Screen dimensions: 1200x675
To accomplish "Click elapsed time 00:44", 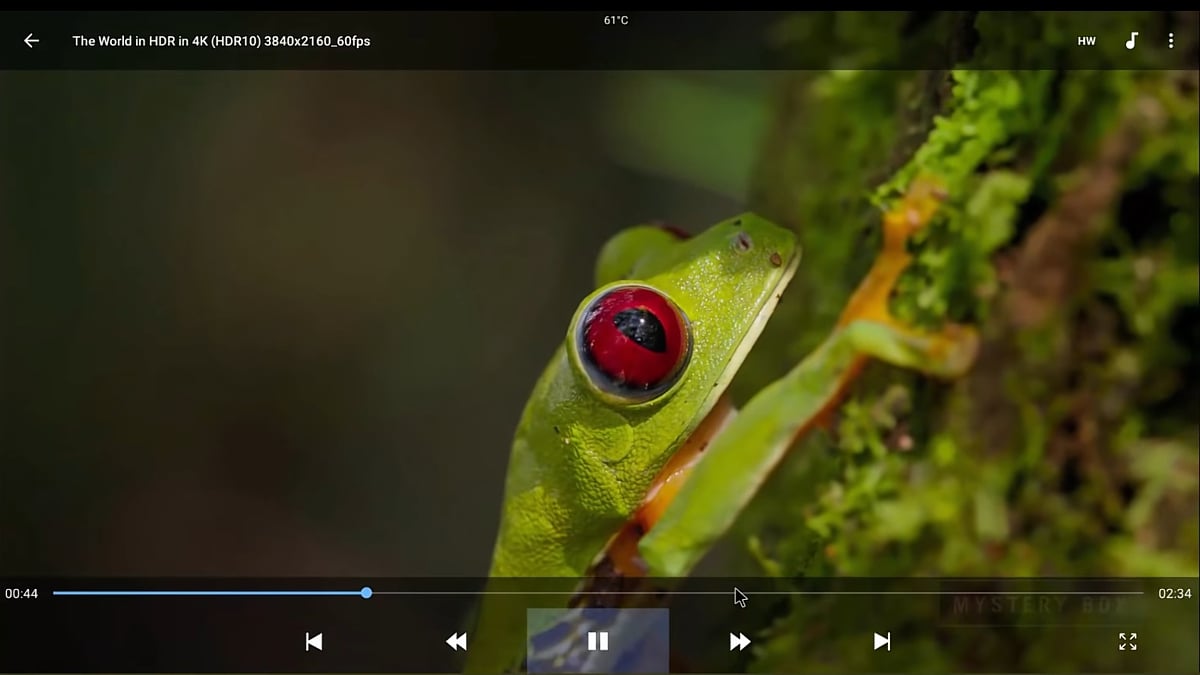I will 21,594.
